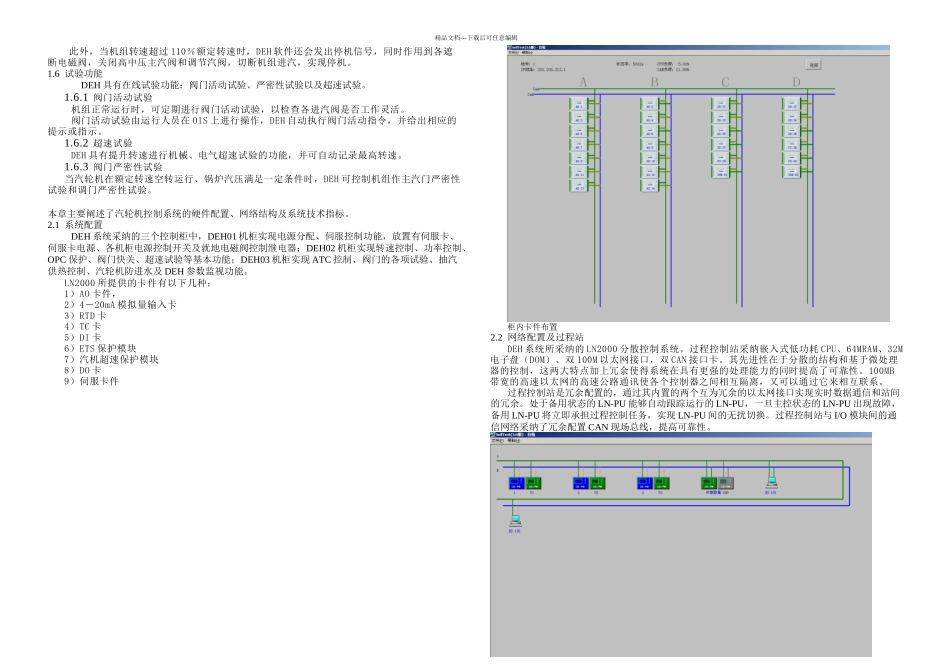Screen dimensions: 950x672
Task: Click caption '柜内卡件布置' under card diagram
Action: (x=532, y=327)
